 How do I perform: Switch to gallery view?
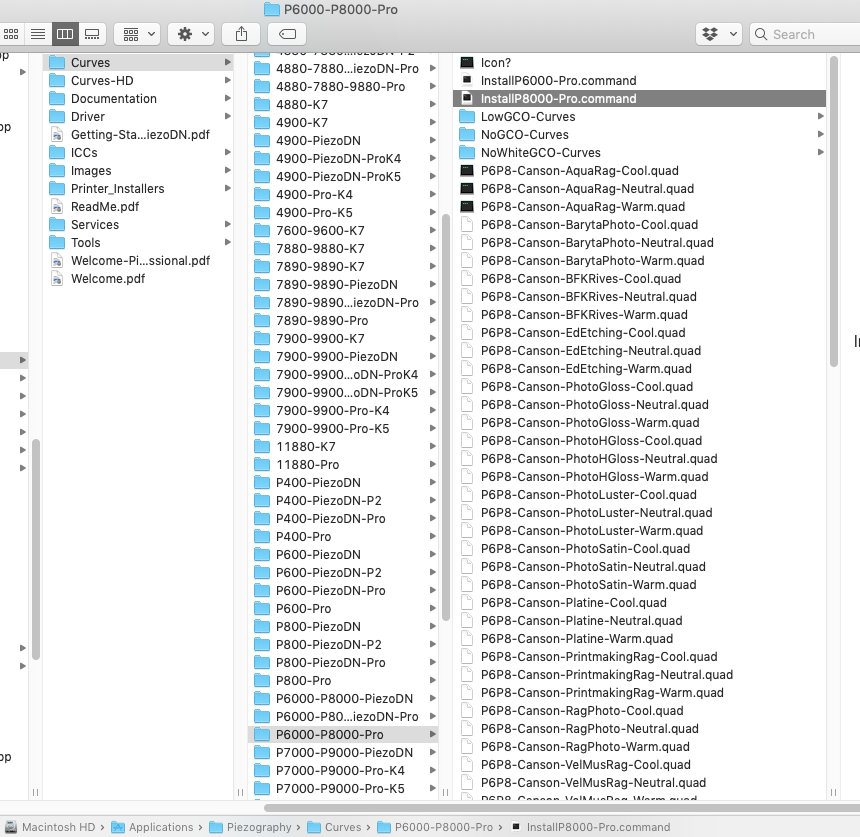pyautogui.click(x=92, y=34)
